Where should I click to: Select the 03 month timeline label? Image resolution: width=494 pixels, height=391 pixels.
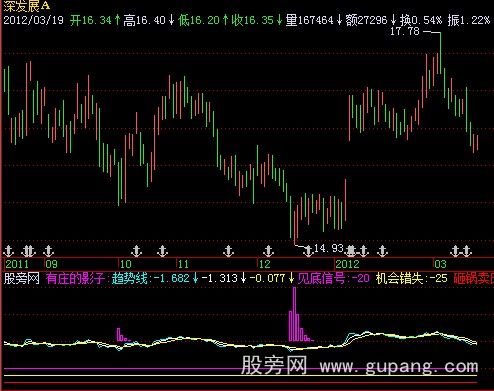440,264
